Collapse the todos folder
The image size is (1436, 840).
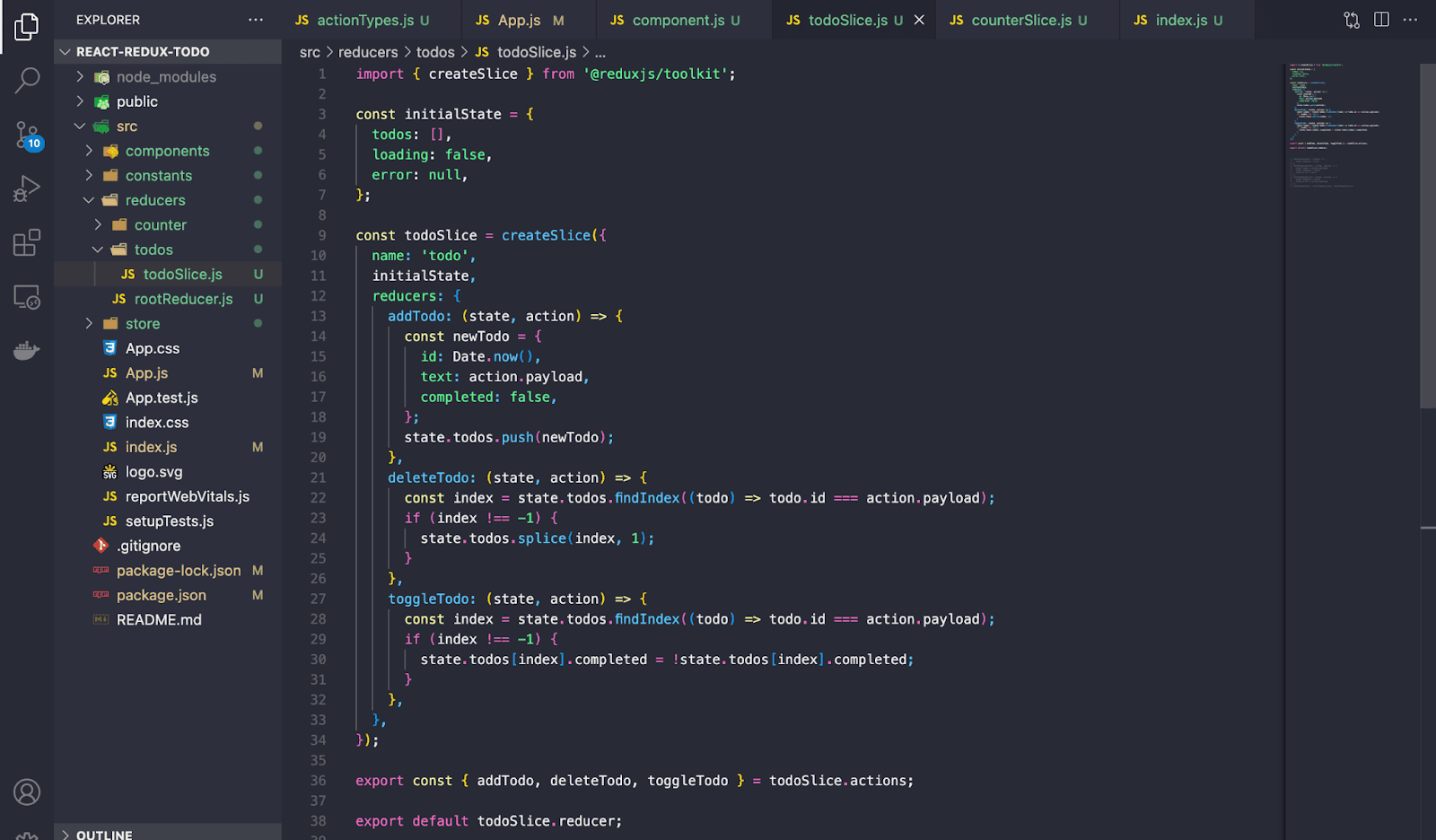[168, 249]
